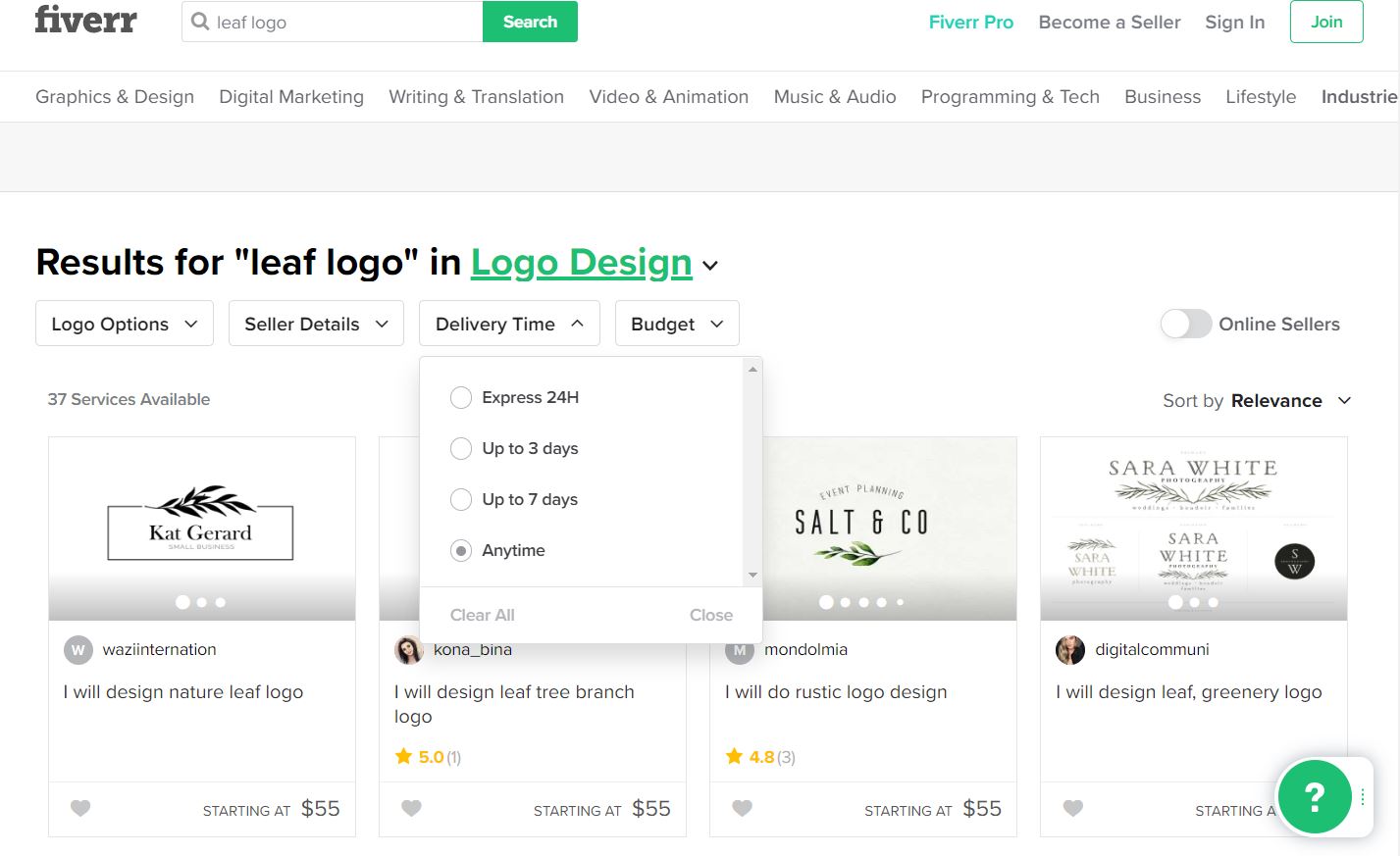This screenshot has height=856, width=1400.
Task: Collapse the Delivery Time filter dropdown
Action: 509,324
